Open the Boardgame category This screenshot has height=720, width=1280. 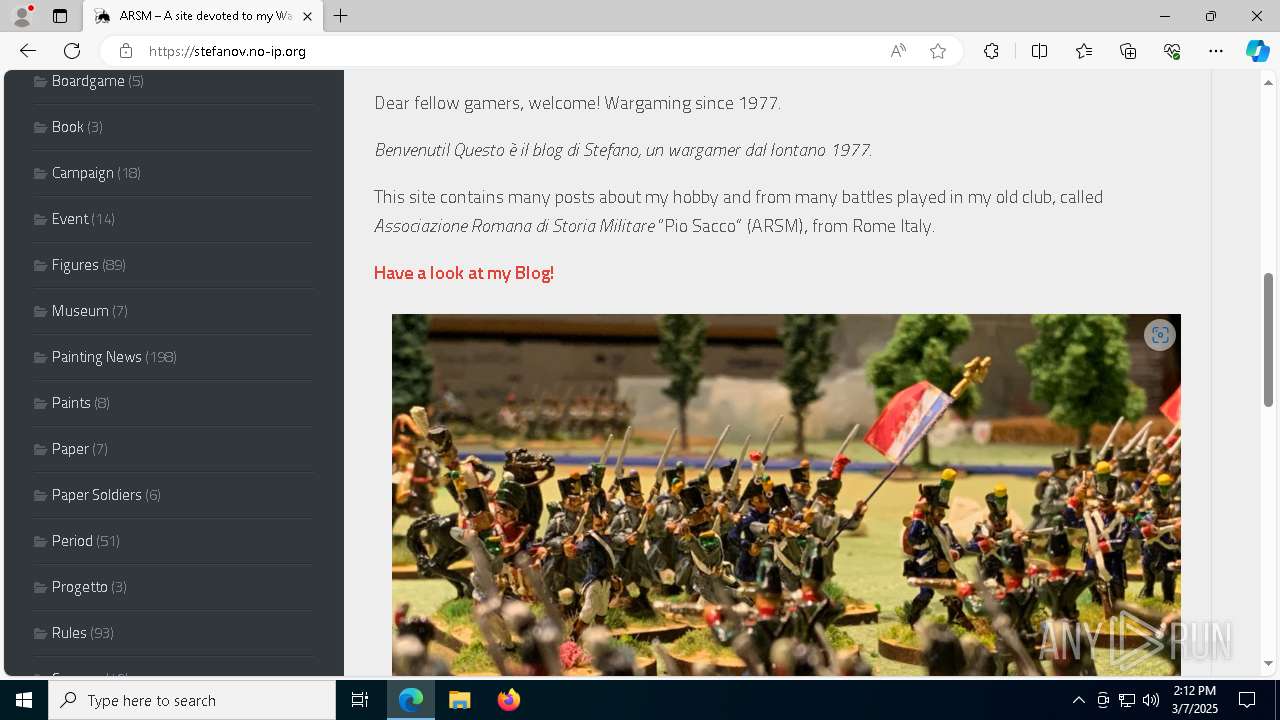[88, 81]
